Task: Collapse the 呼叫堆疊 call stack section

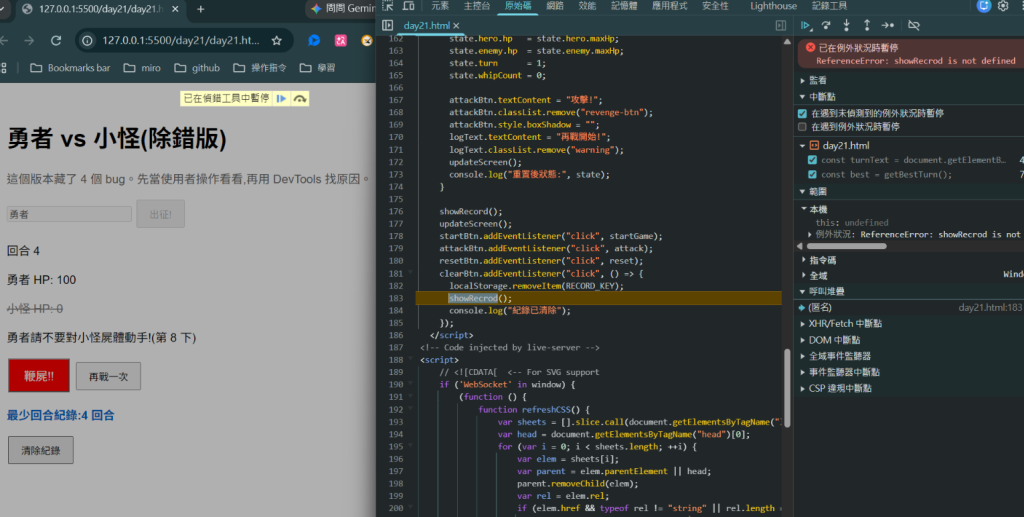Action: [x=803, y=291]
